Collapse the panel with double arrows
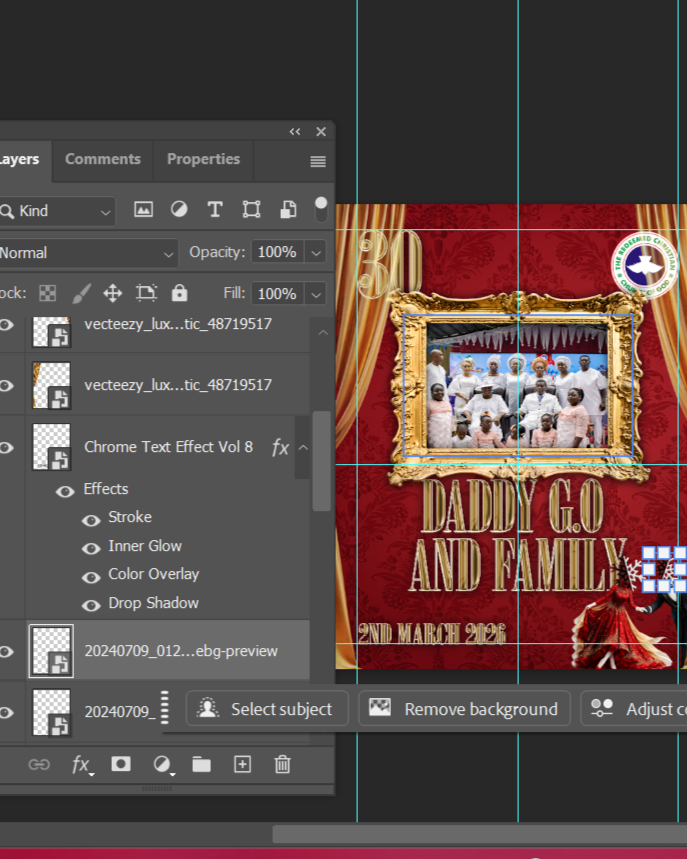Image resolution: width=687 pixels, height=859 pixels. 295,131
